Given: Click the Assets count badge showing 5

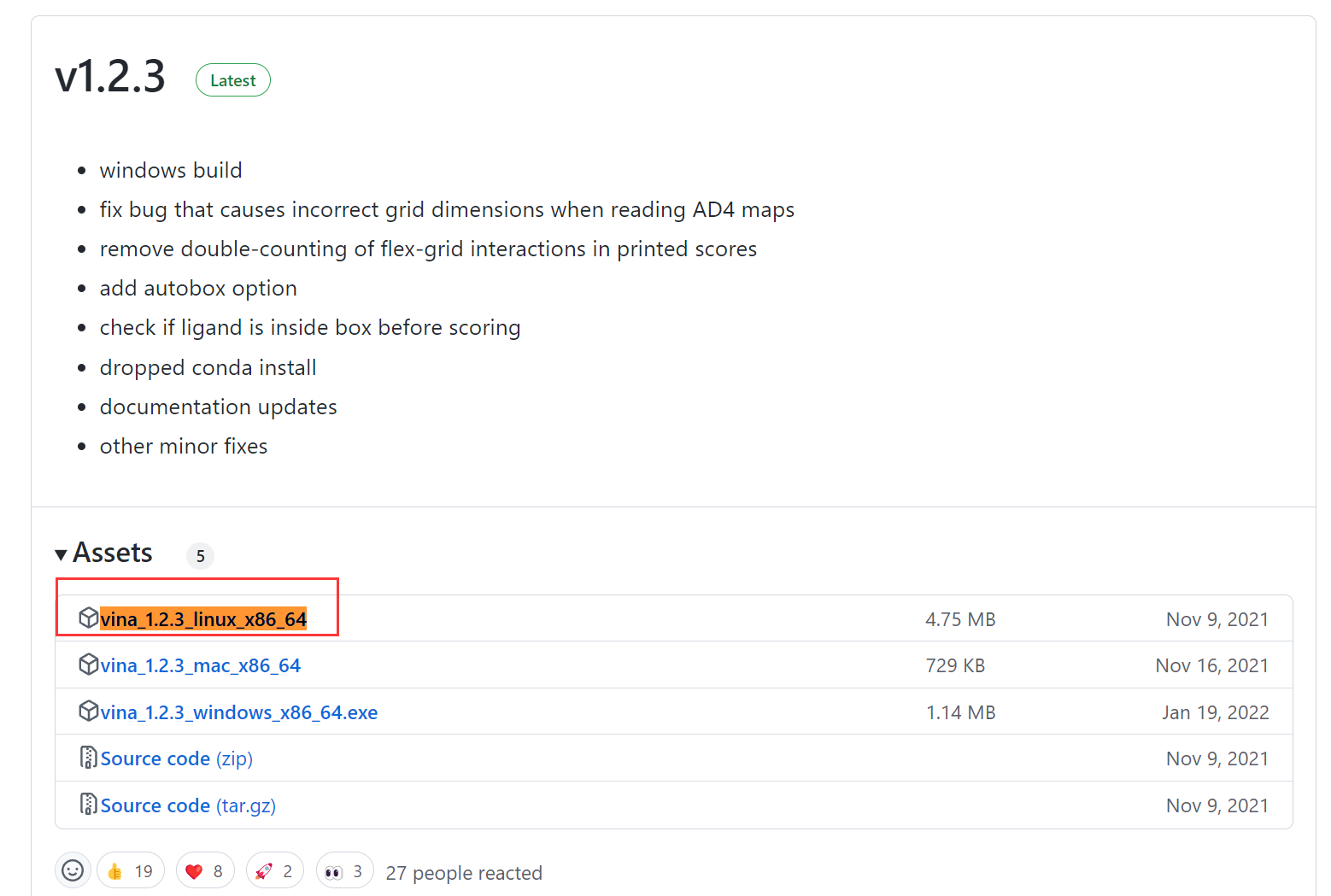Looking at the screenshot, I should [x=201, y=556].
